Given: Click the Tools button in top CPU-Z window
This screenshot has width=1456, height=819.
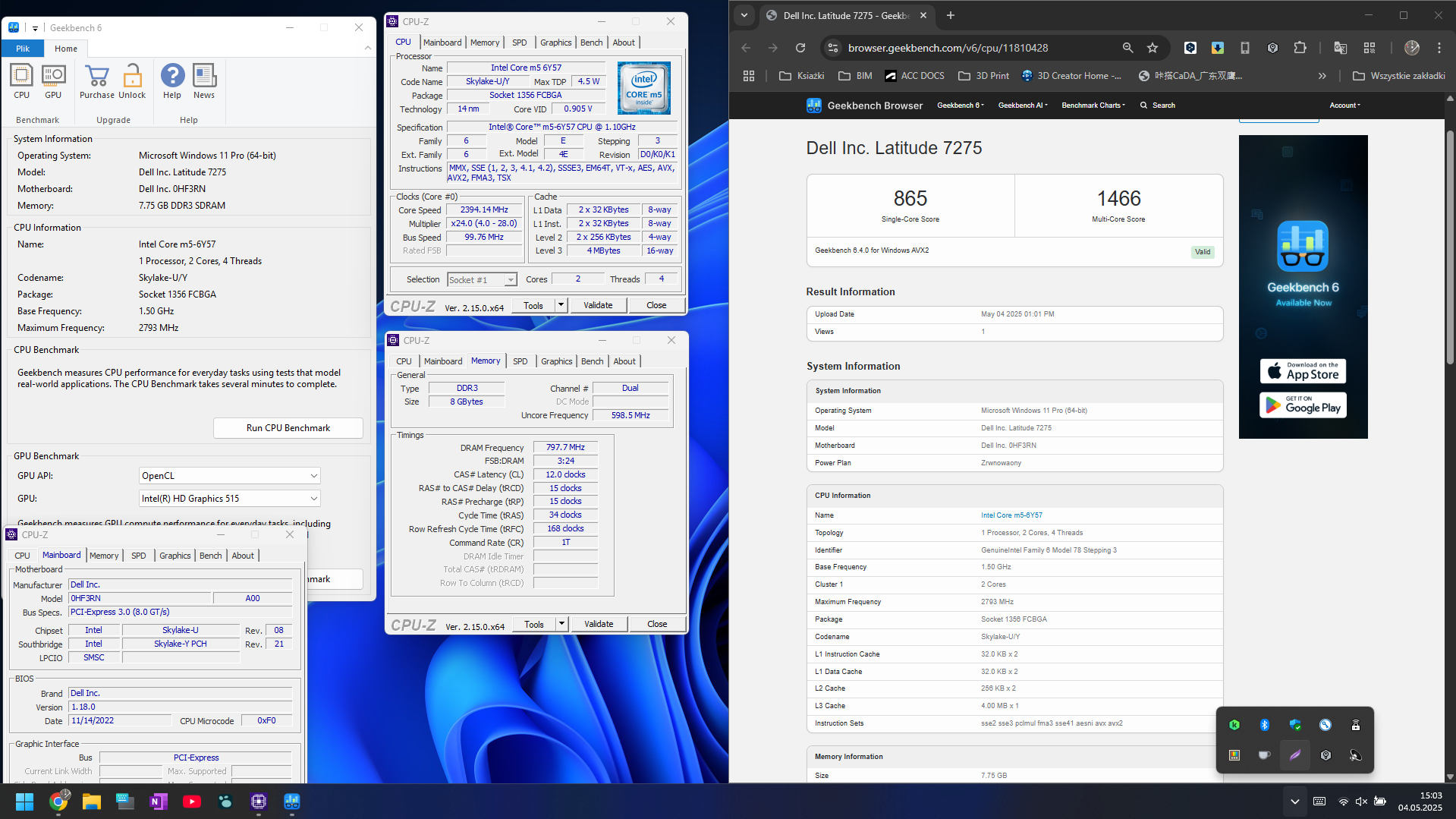Looking at the screenshot, I should coord(533,305).
